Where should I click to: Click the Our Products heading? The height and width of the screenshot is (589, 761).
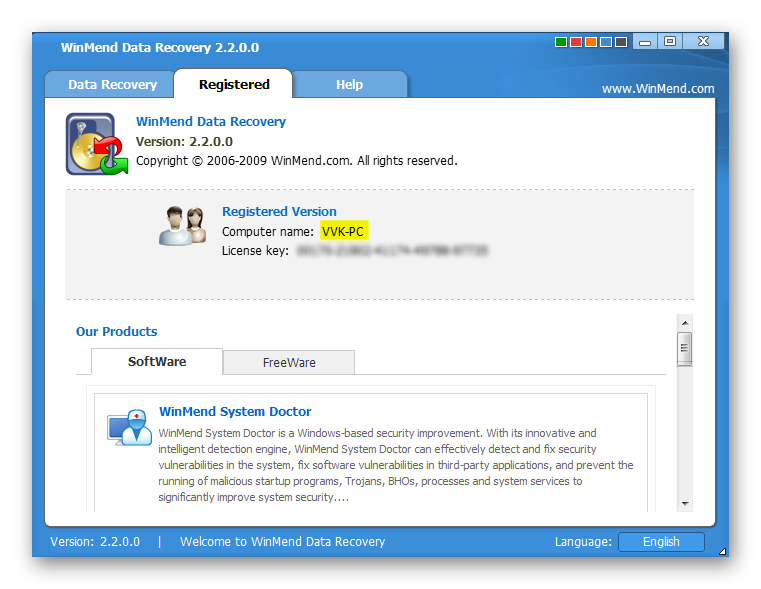coord(116,331)
